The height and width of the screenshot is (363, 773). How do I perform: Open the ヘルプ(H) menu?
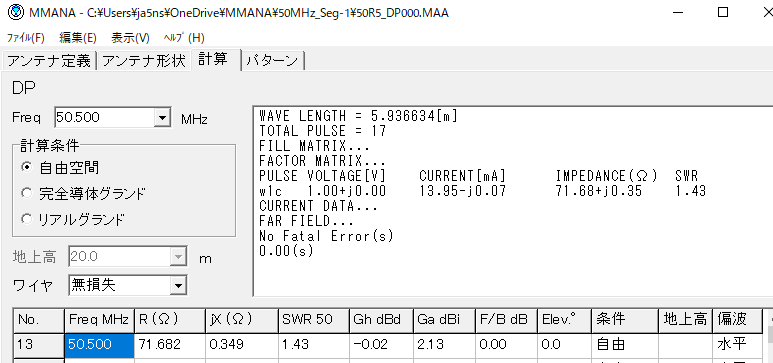click(183, 38)
